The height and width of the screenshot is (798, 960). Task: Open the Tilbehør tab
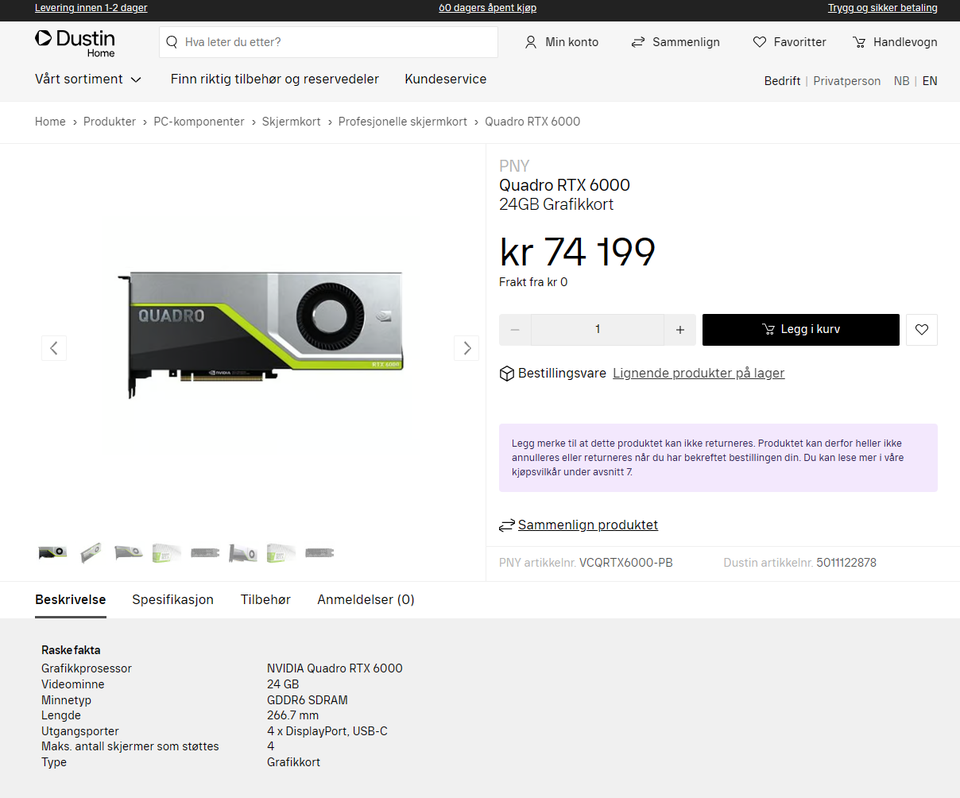coord(265,600)
